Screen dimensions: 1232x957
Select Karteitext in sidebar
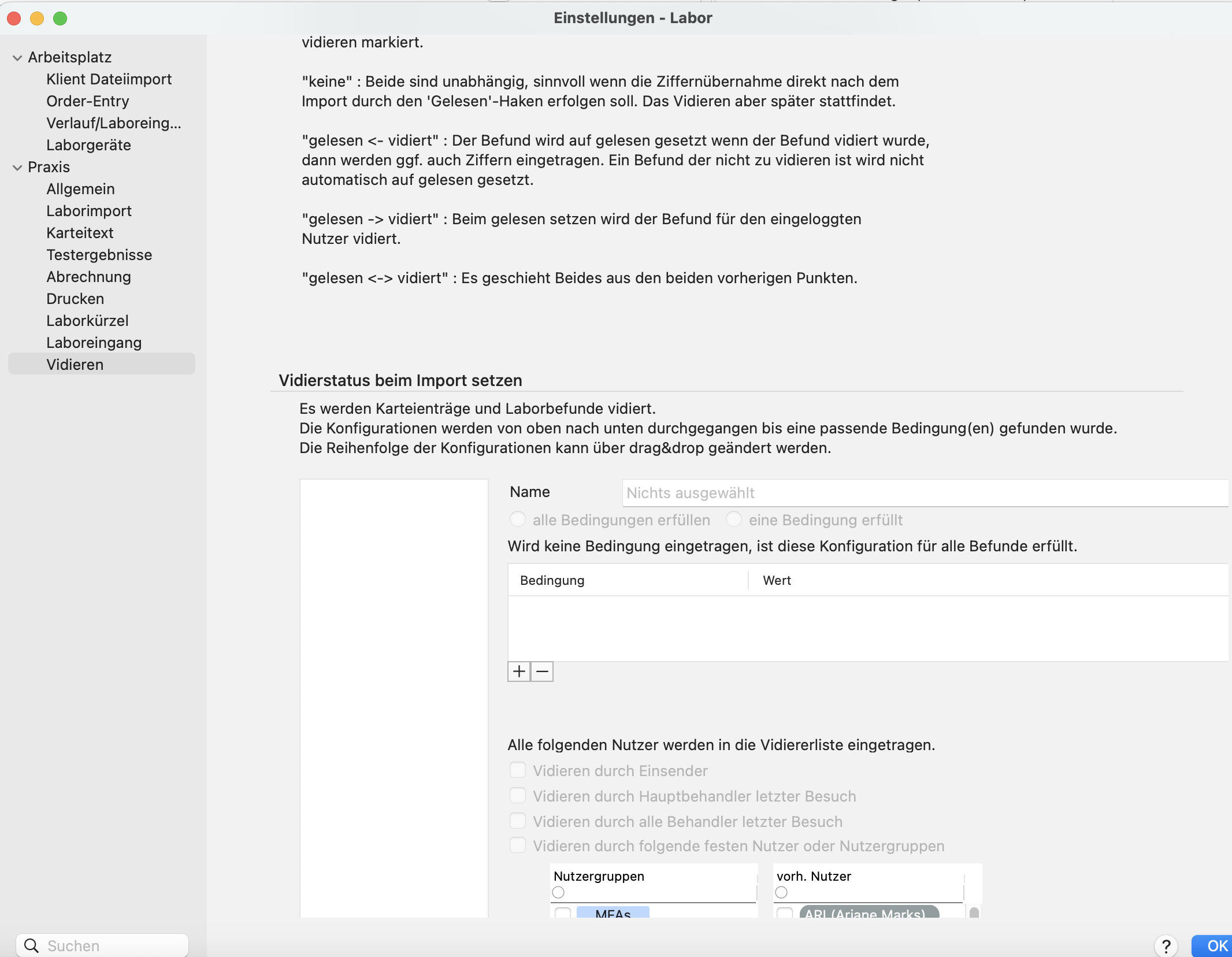80,233
